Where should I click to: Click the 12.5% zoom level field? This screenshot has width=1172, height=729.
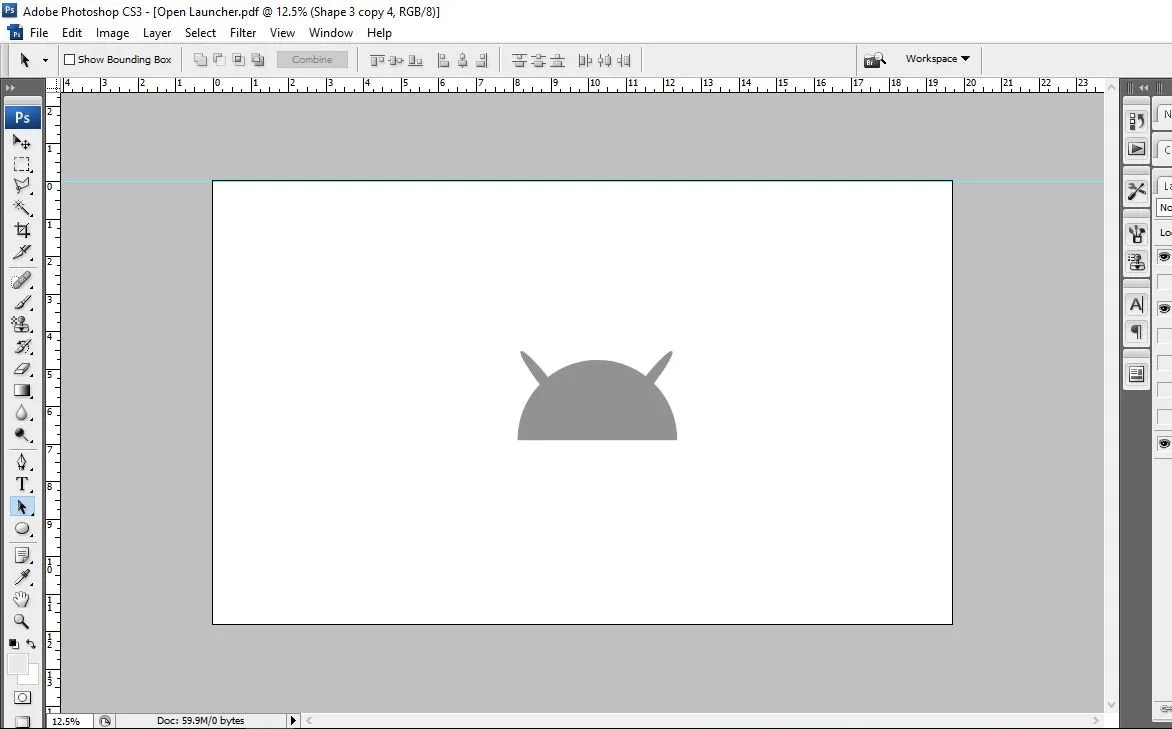click(69, 722)
